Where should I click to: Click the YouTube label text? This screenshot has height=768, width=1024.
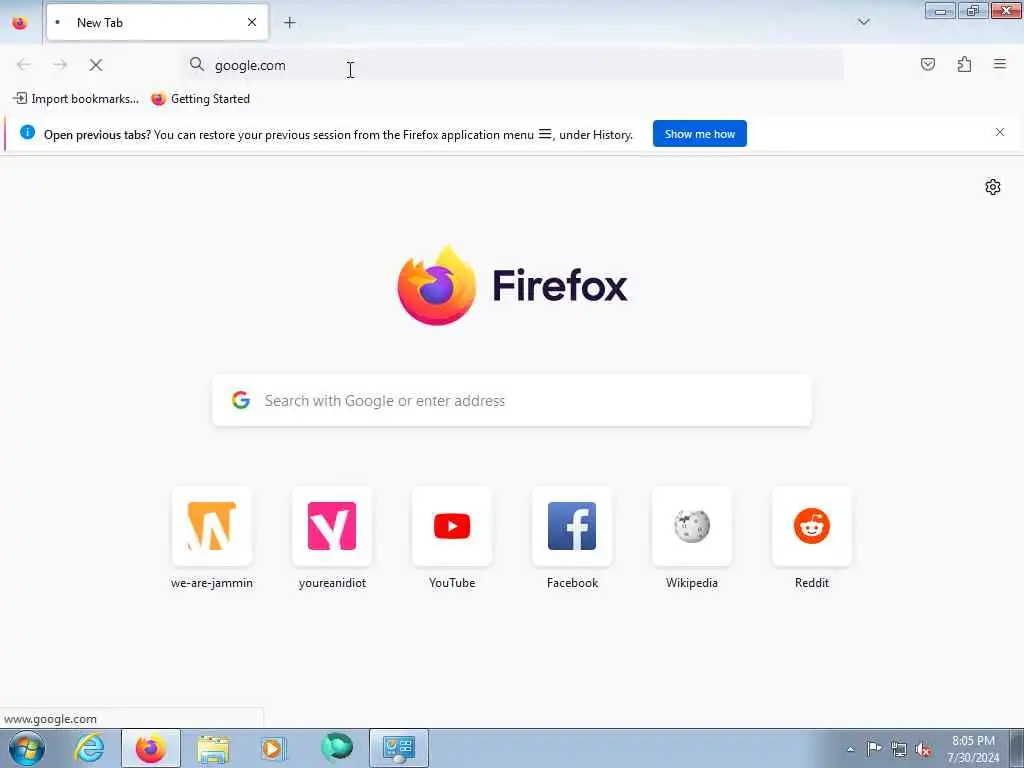[452, 583]
